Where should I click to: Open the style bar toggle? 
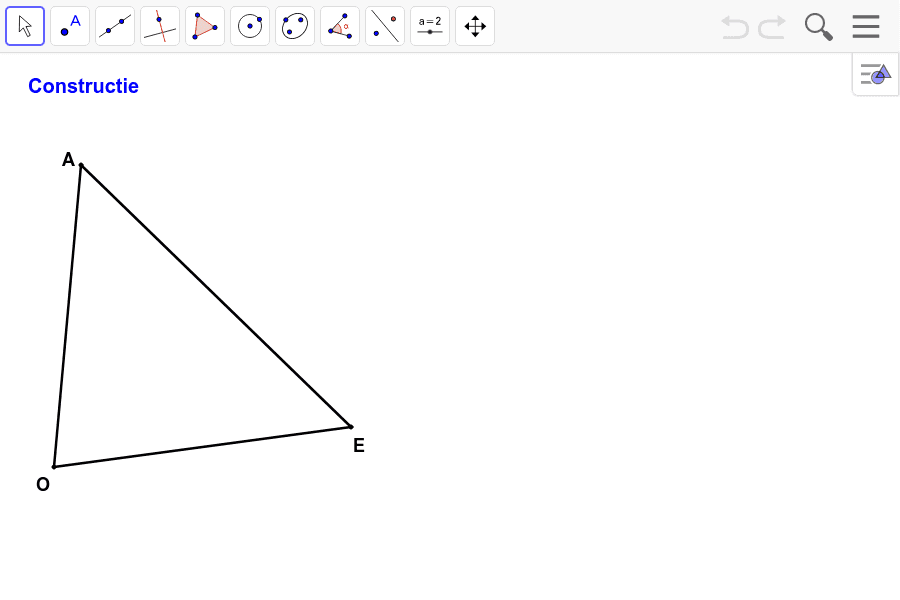coord(875,74)
